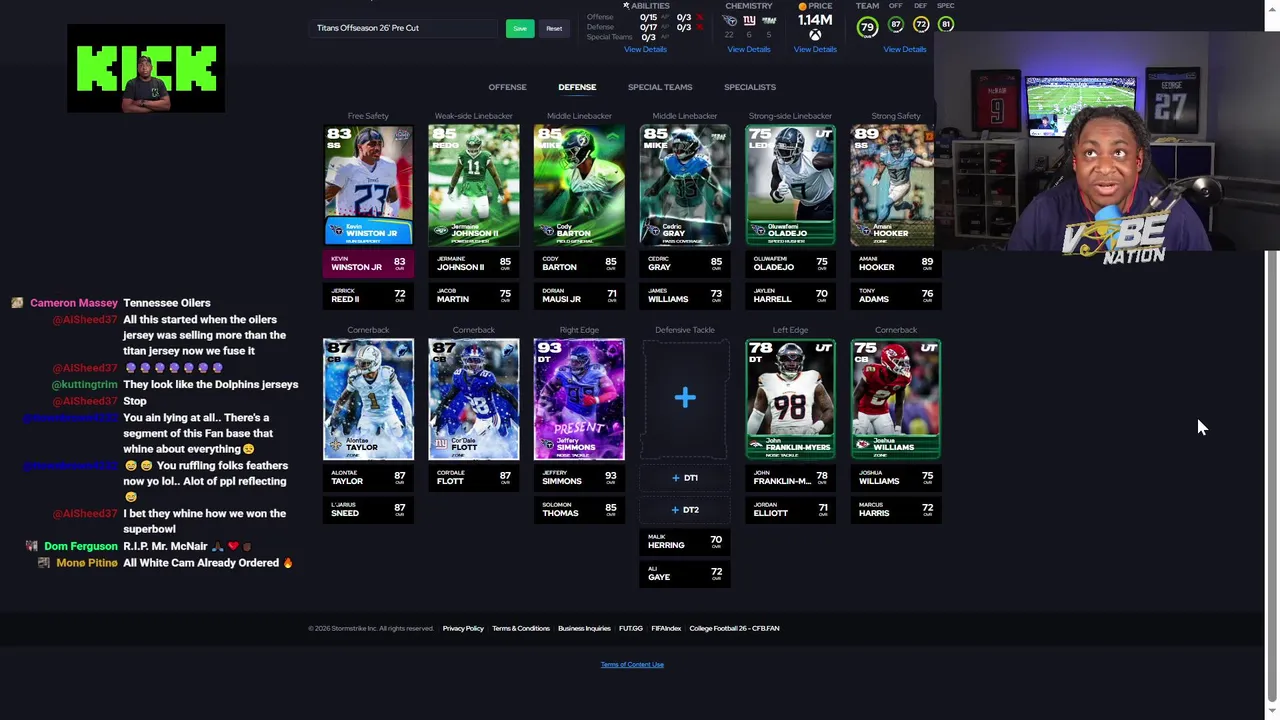1280x720 pixels.
Task: Select Oluwafemi Oladejo 75 row
Action: pos(790,263)
